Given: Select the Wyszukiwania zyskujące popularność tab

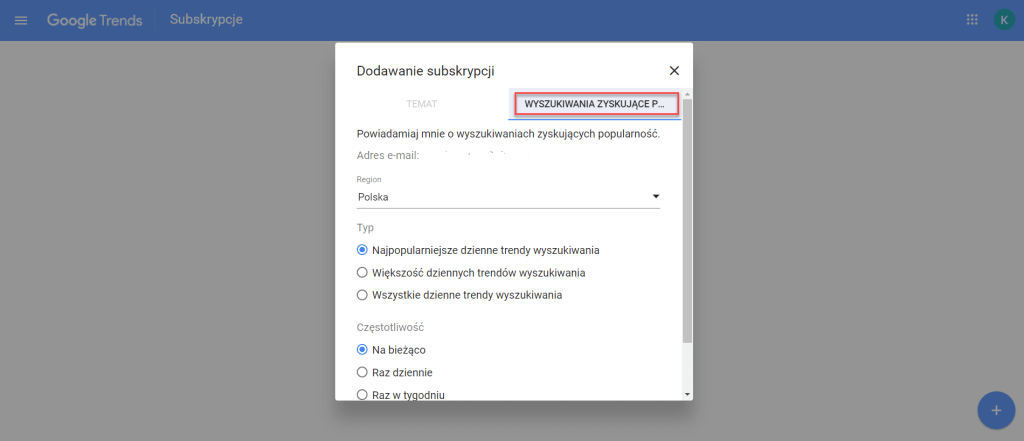Looking at the screenshot, I should point(594,104).
